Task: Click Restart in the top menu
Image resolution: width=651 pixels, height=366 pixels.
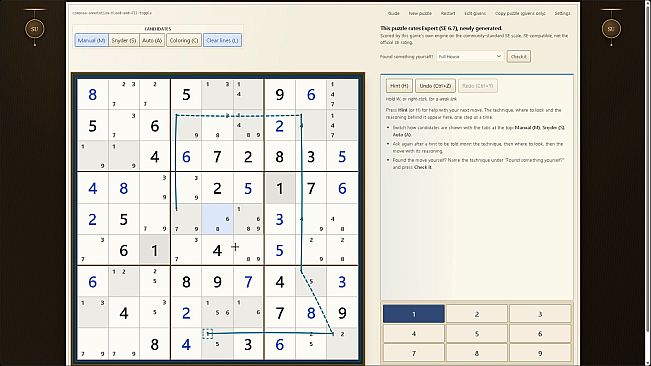Action: tap(448, 13)
